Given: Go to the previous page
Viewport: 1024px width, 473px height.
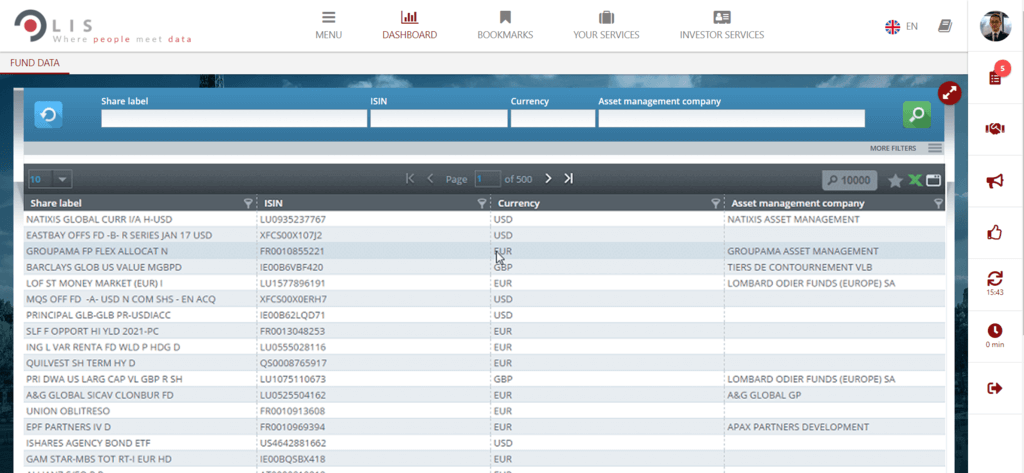Looking at the screenshot, I should [430, 178].
